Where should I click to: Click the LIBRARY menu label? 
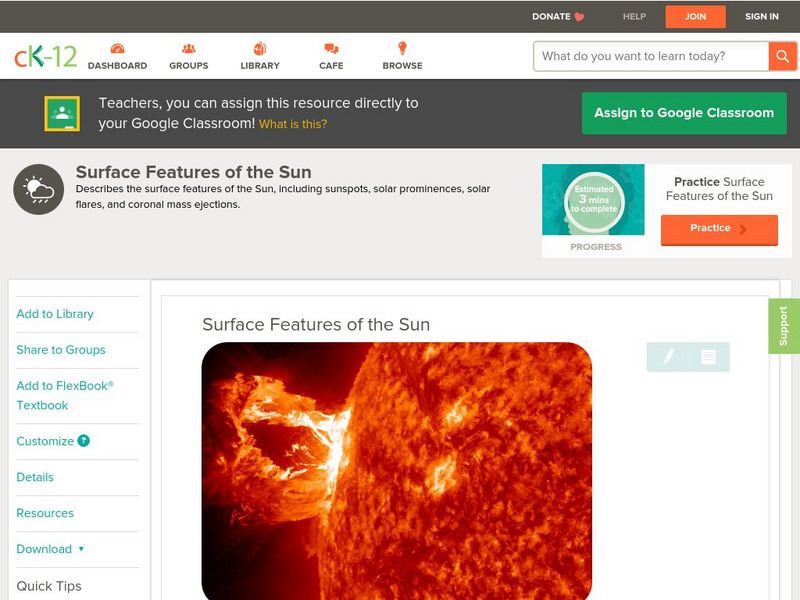pyautogui.click(x=260, y=66)
